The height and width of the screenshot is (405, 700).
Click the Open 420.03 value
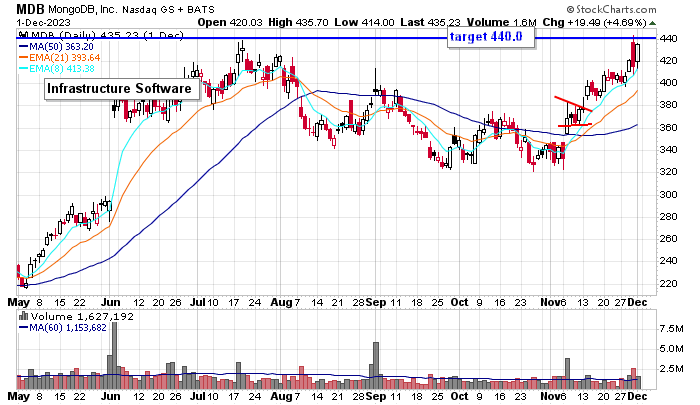230,22
